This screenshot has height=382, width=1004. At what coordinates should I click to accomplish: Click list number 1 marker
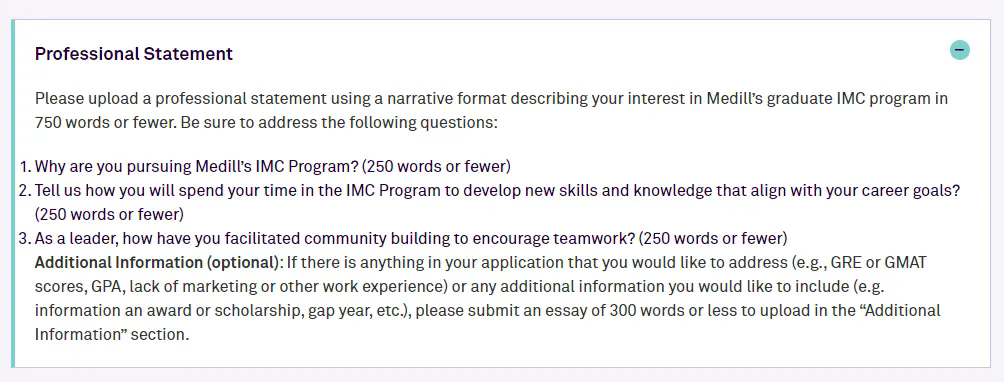coord(25,166)
